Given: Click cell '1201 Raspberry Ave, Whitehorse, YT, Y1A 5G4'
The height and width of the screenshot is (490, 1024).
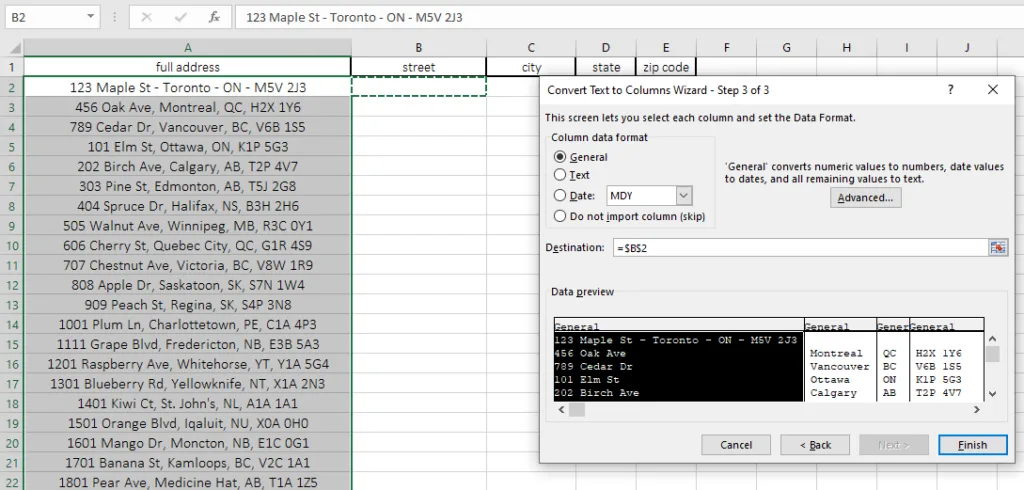Looking at the screenshot, I should (187, 364).
